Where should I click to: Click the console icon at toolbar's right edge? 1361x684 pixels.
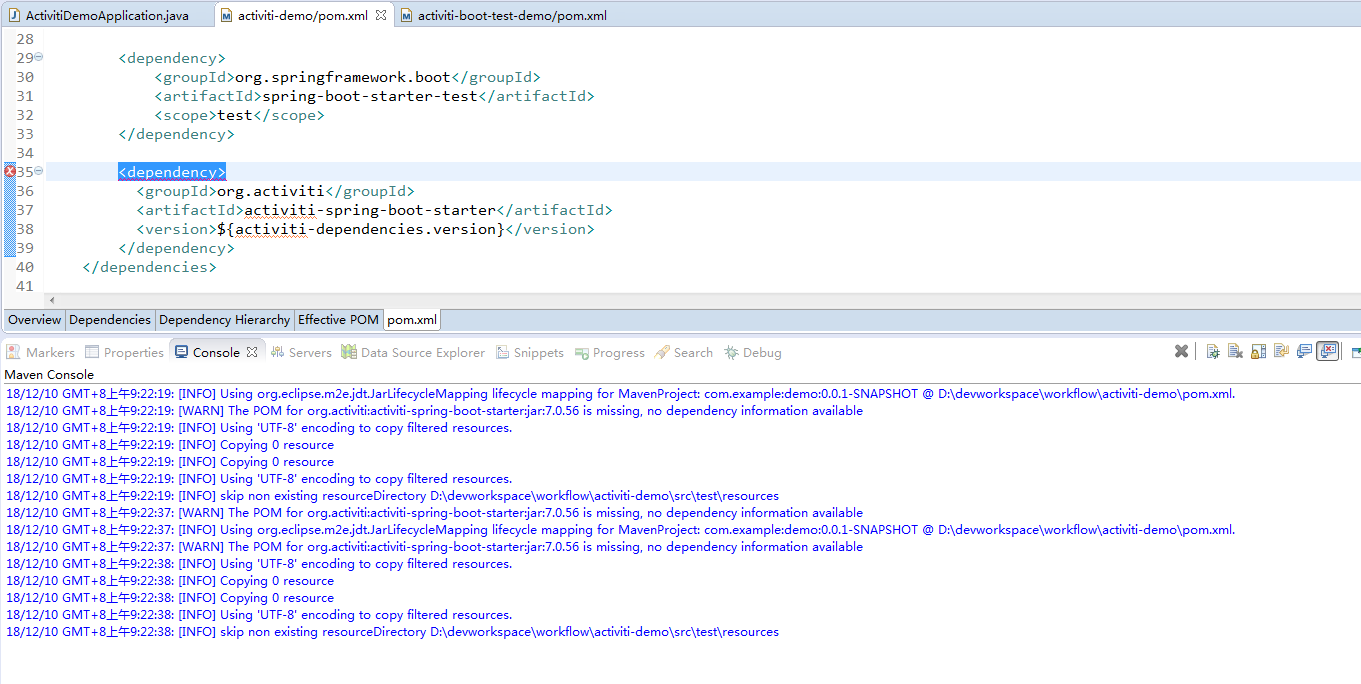[1355, 351]
